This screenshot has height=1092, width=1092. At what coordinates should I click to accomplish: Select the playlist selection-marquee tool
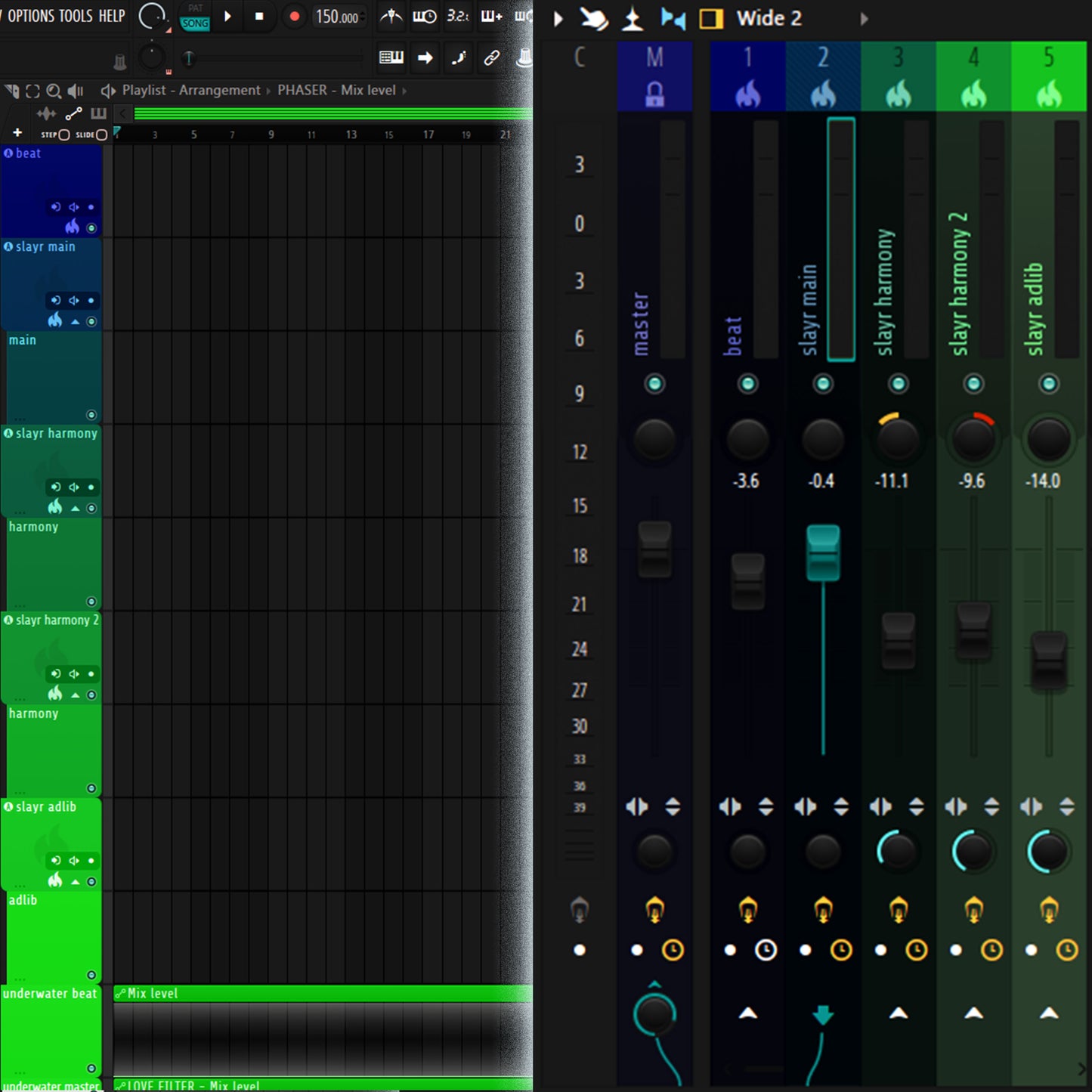pos(32,91)
